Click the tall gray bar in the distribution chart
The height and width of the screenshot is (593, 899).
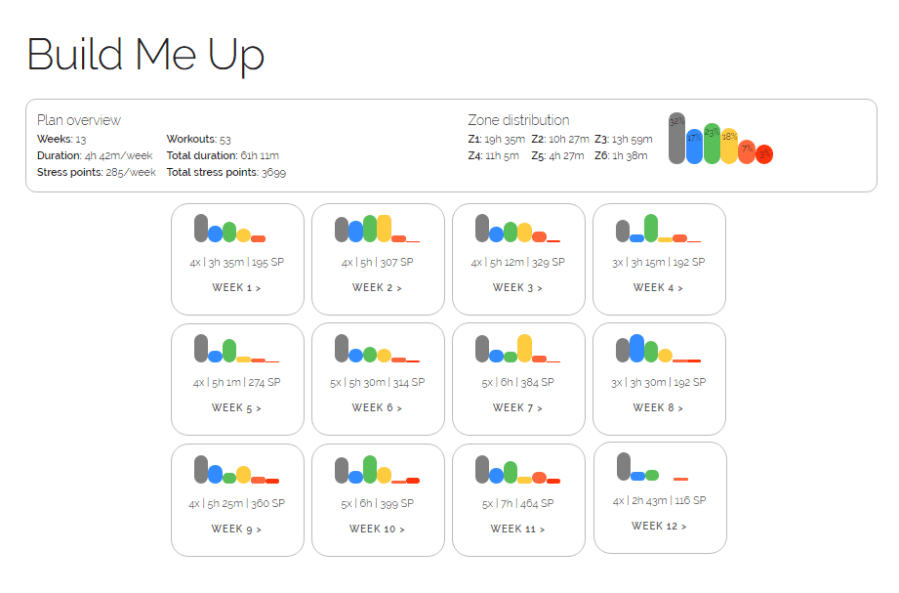click(677, 138)
